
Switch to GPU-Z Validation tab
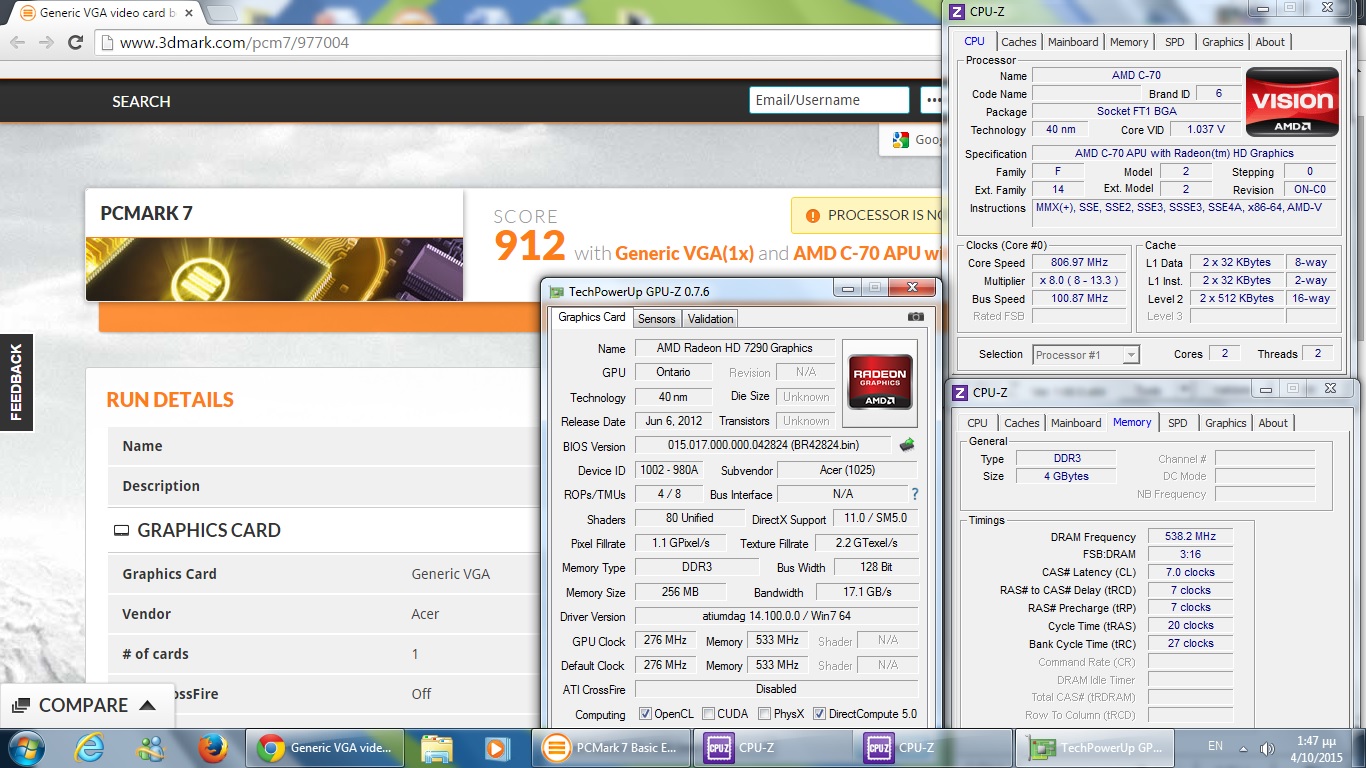pyautogui.click(x=711, y=319)
